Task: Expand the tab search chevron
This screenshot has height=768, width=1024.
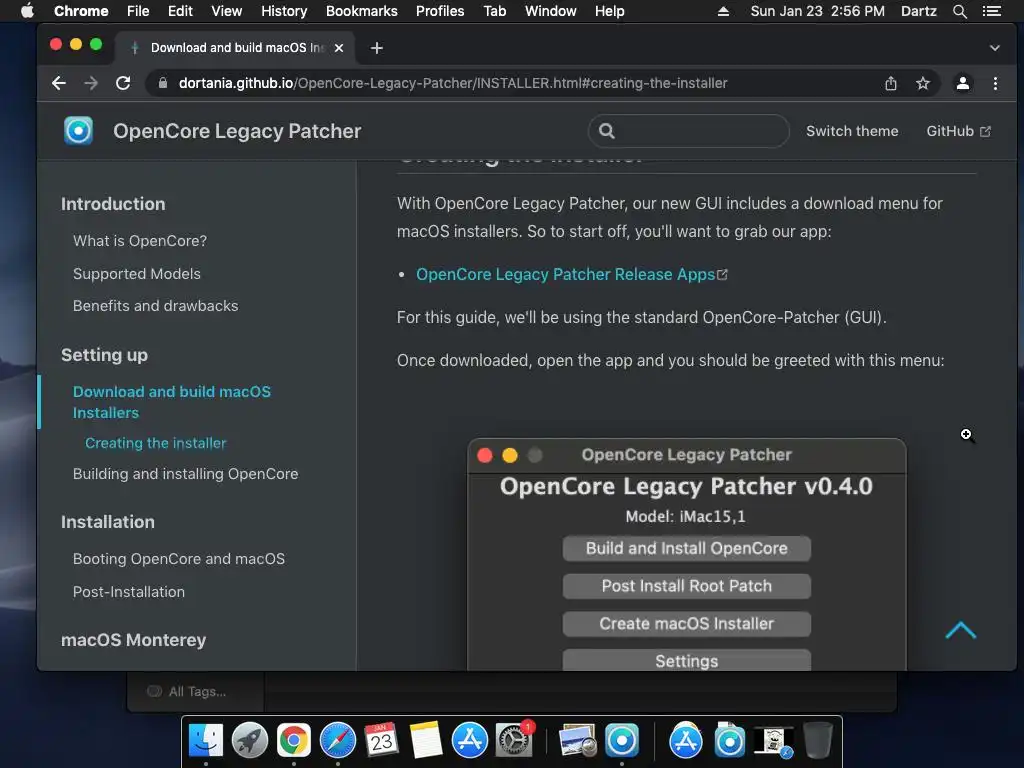Action: [995, 48]
